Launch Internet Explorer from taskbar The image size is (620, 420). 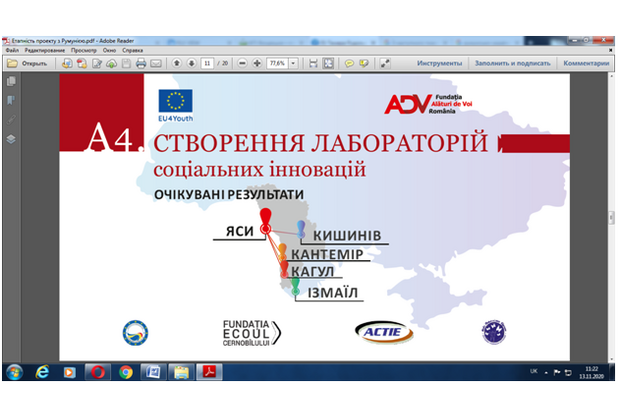coord(42,372)
